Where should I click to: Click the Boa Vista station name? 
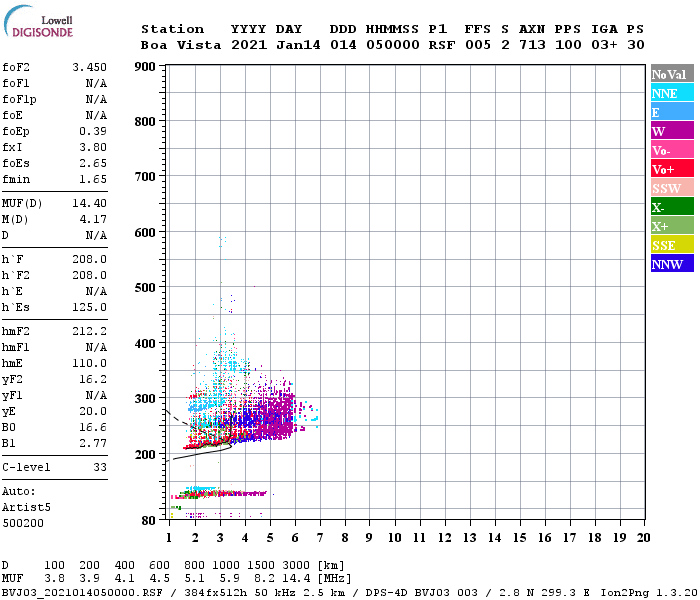pos(181,45)
